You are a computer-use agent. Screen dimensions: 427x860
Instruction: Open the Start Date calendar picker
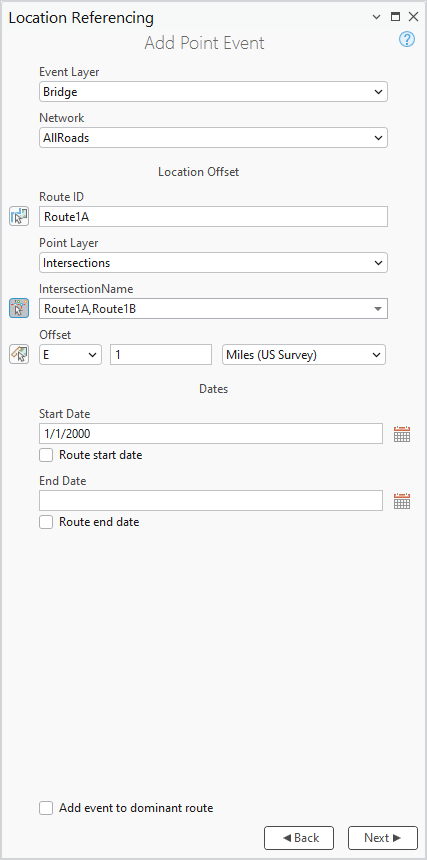tap(402, 434)
